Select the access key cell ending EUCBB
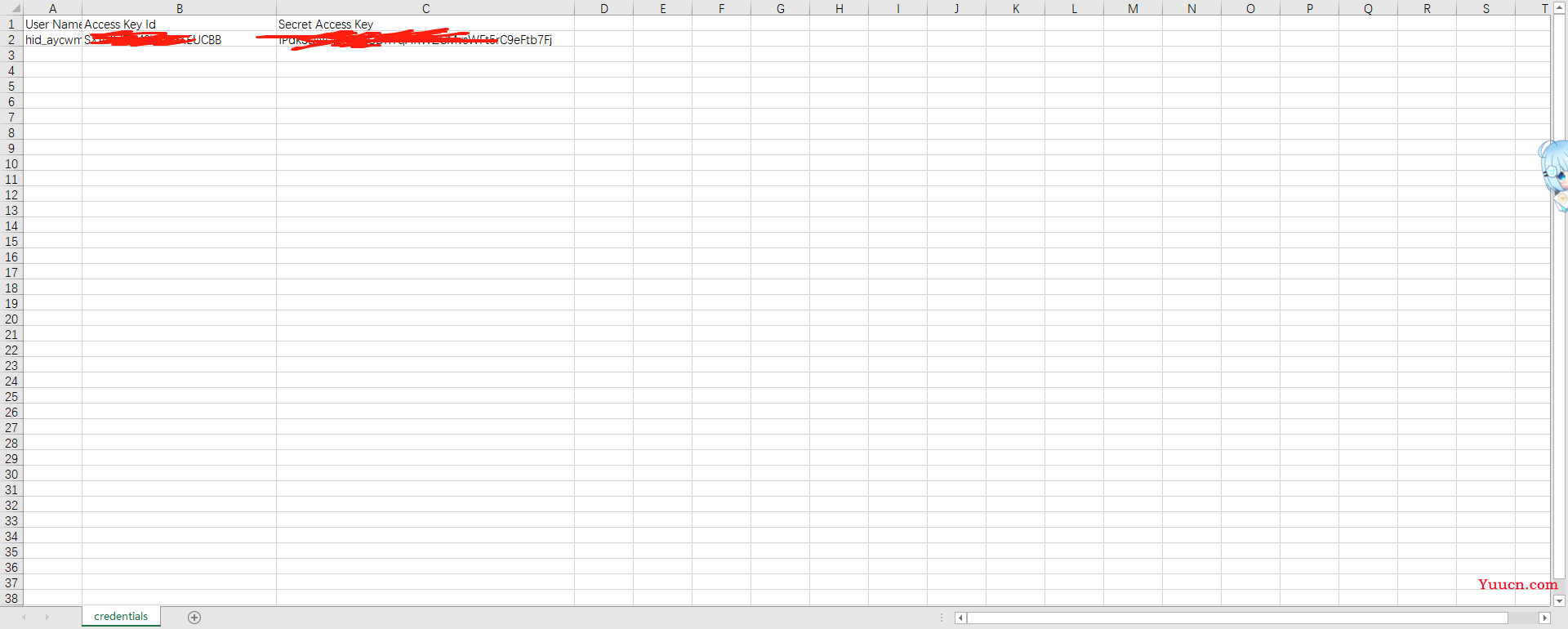This screenshot has height=629, width=1568. [179, 40]
